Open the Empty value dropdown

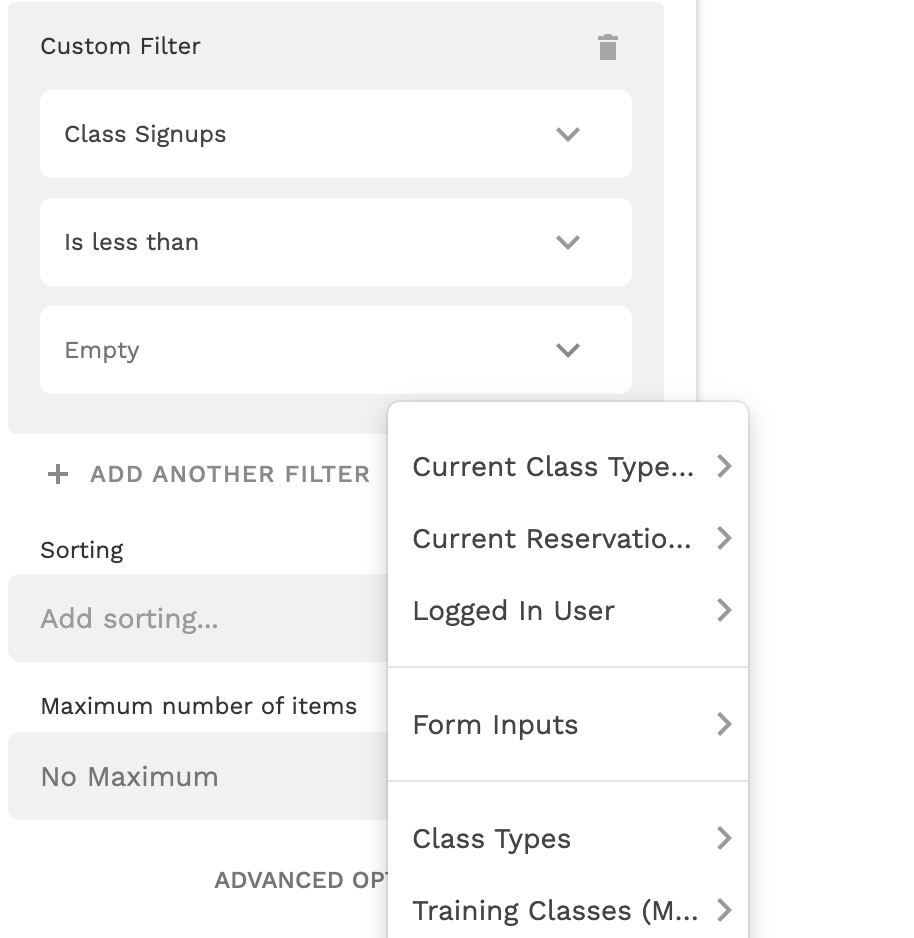click(x=335, y=350)
